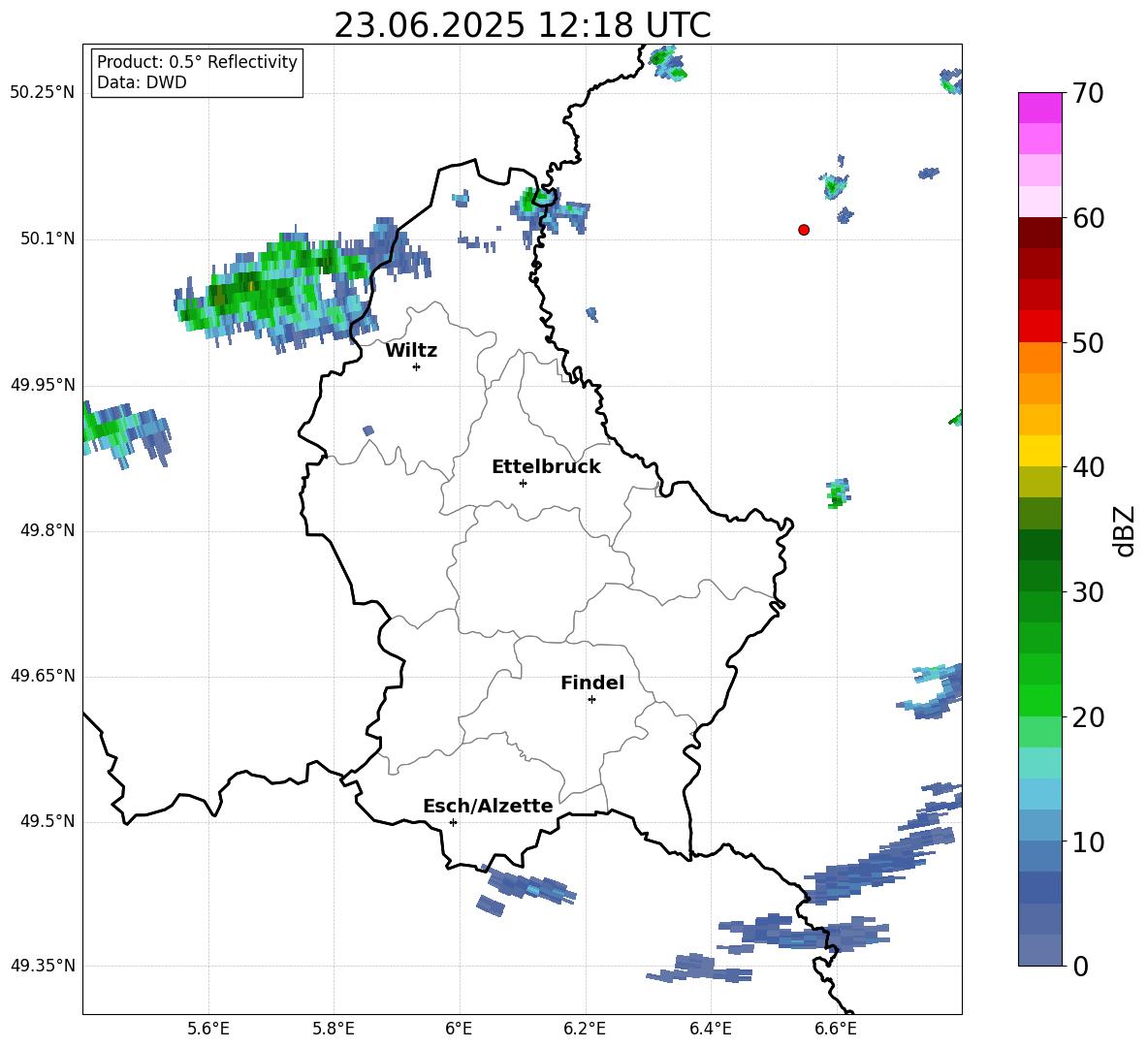Click the 10 label on the colorbar
This screenshot has width=1148, height=1048.
(1088, 842)
